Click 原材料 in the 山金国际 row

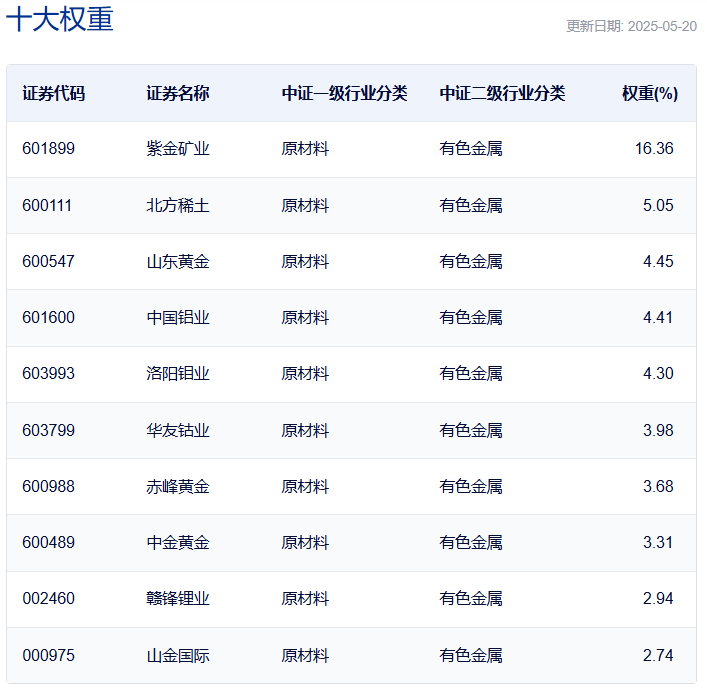coord(305,655)
